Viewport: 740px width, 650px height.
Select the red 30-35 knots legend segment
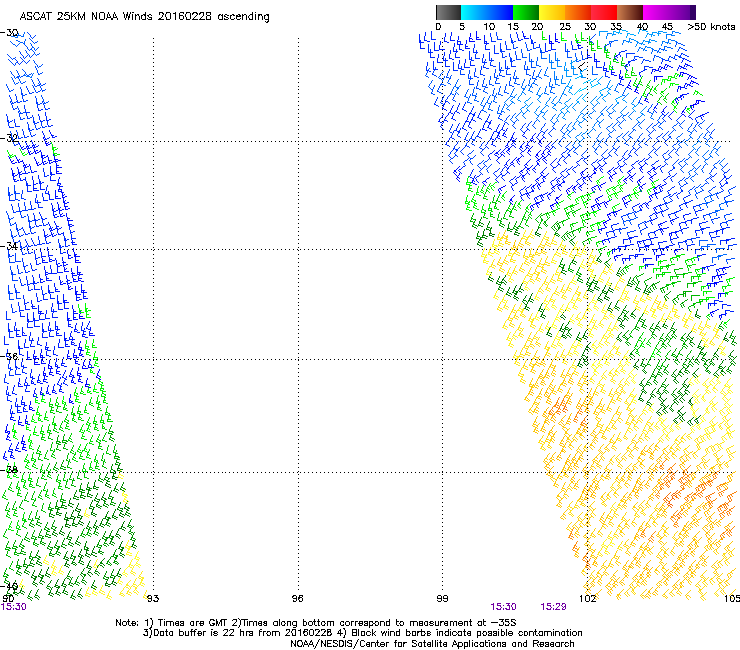tap(604, 12)
